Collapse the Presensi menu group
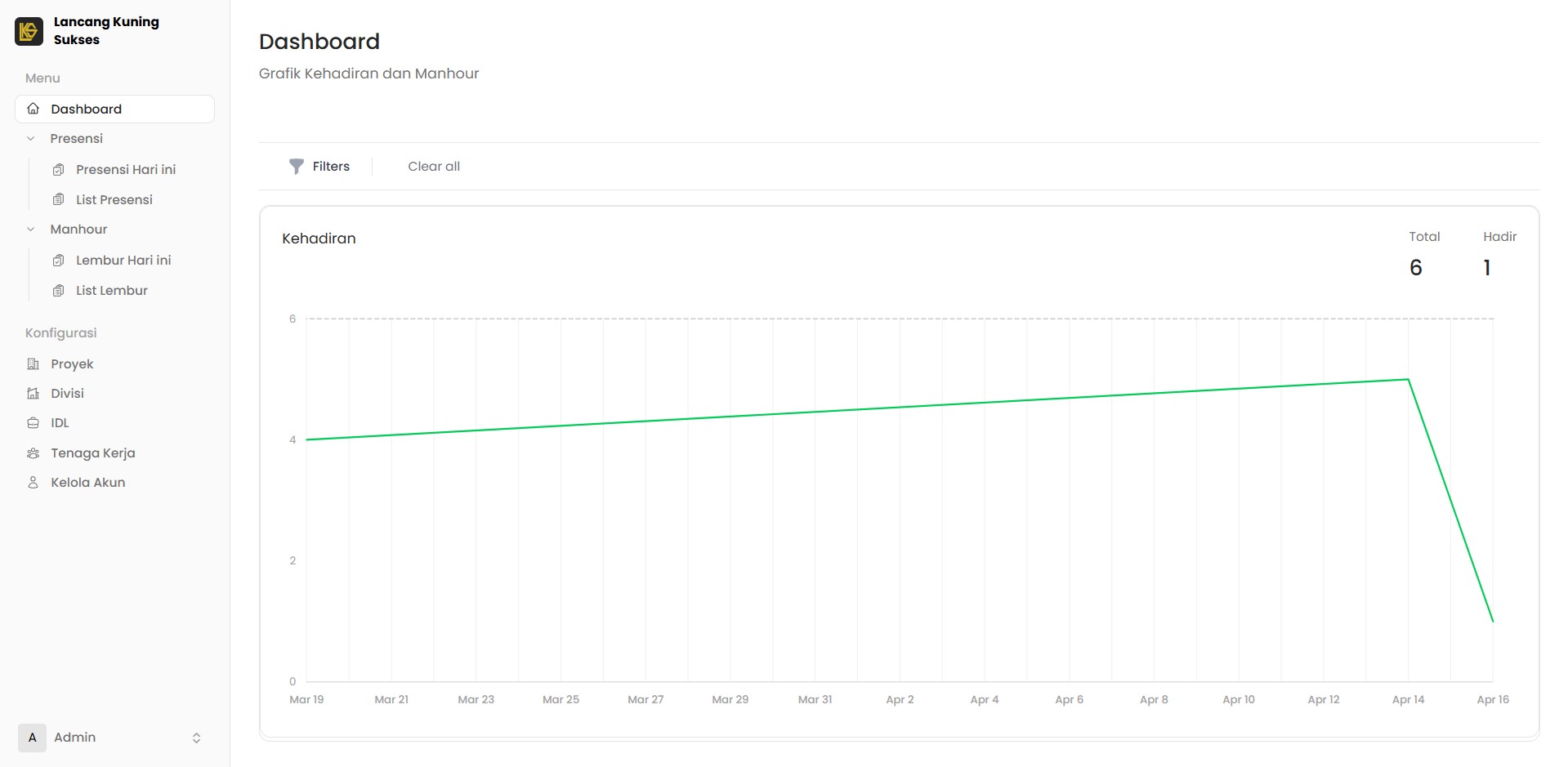 coord(31,139)
